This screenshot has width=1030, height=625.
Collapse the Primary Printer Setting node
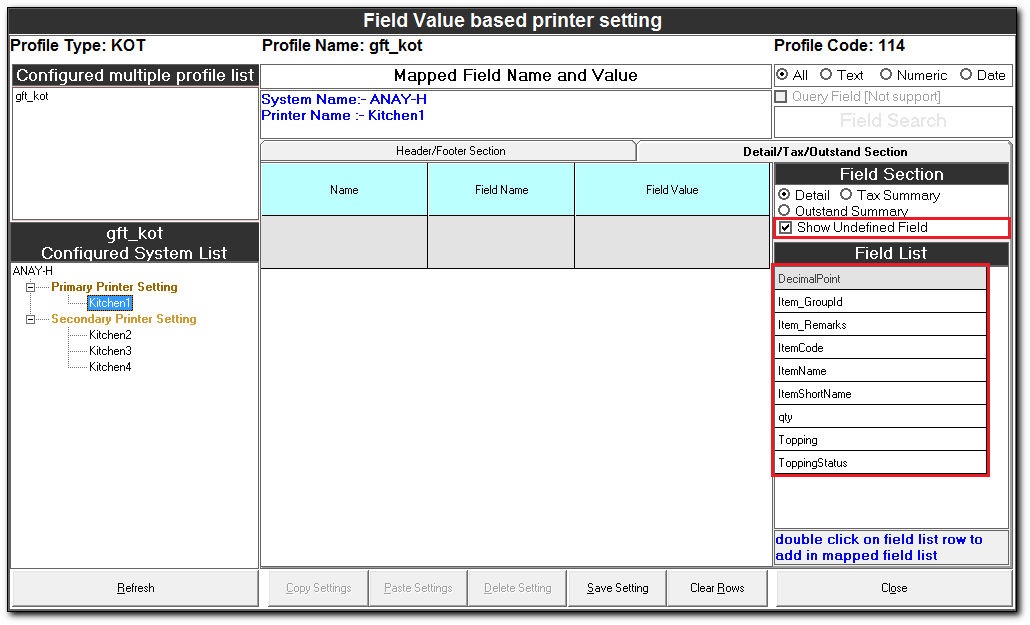[x=31, y=287]
